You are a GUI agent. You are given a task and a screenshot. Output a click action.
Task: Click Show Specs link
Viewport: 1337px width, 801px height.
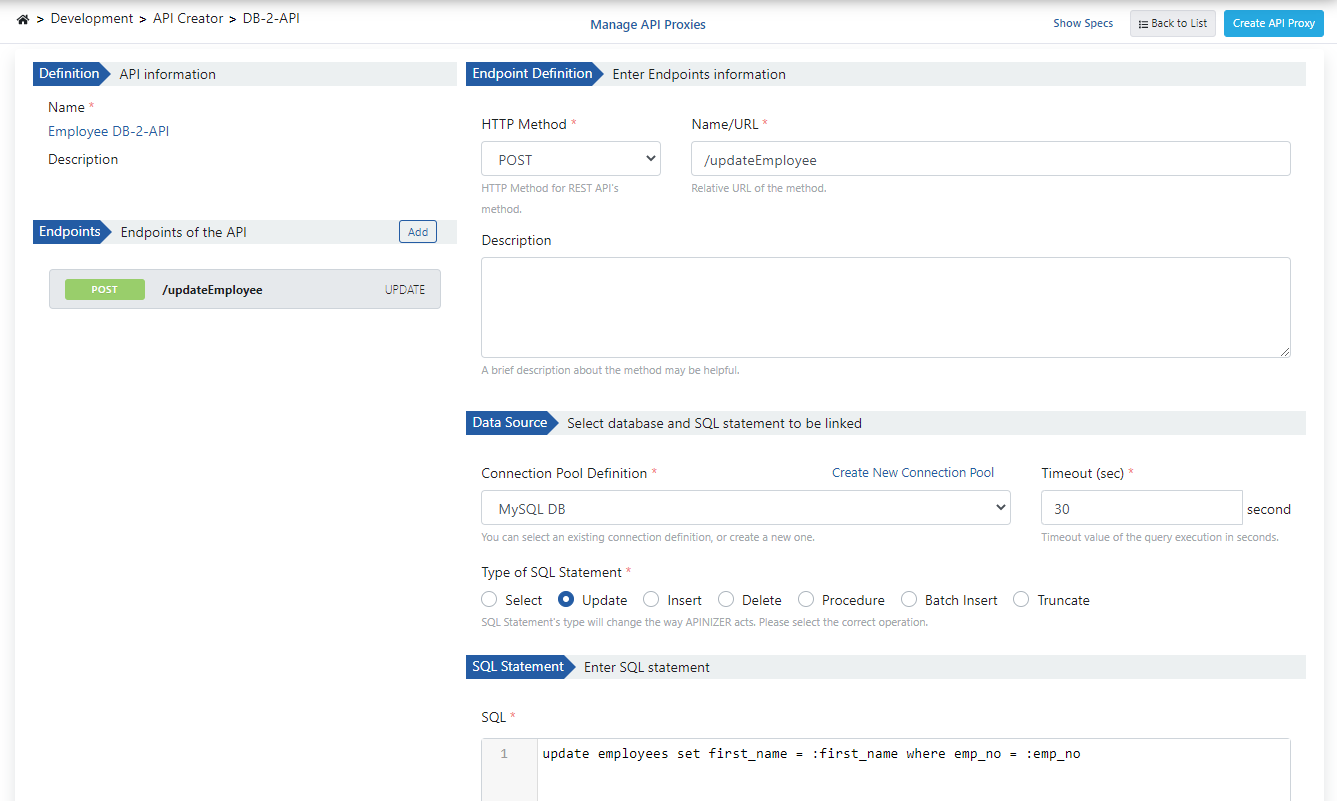click(1083, 23)
